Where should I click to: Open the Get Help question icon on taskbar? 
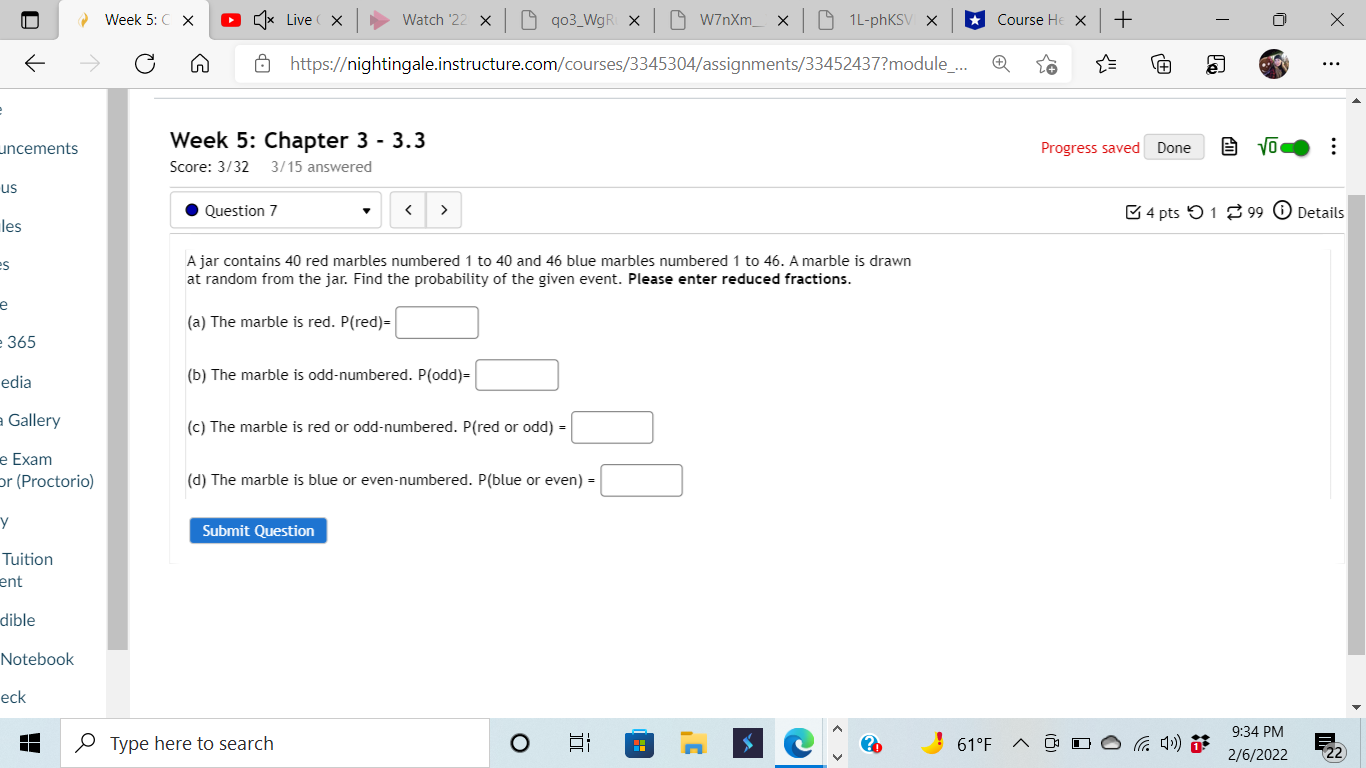pos(872,745)
